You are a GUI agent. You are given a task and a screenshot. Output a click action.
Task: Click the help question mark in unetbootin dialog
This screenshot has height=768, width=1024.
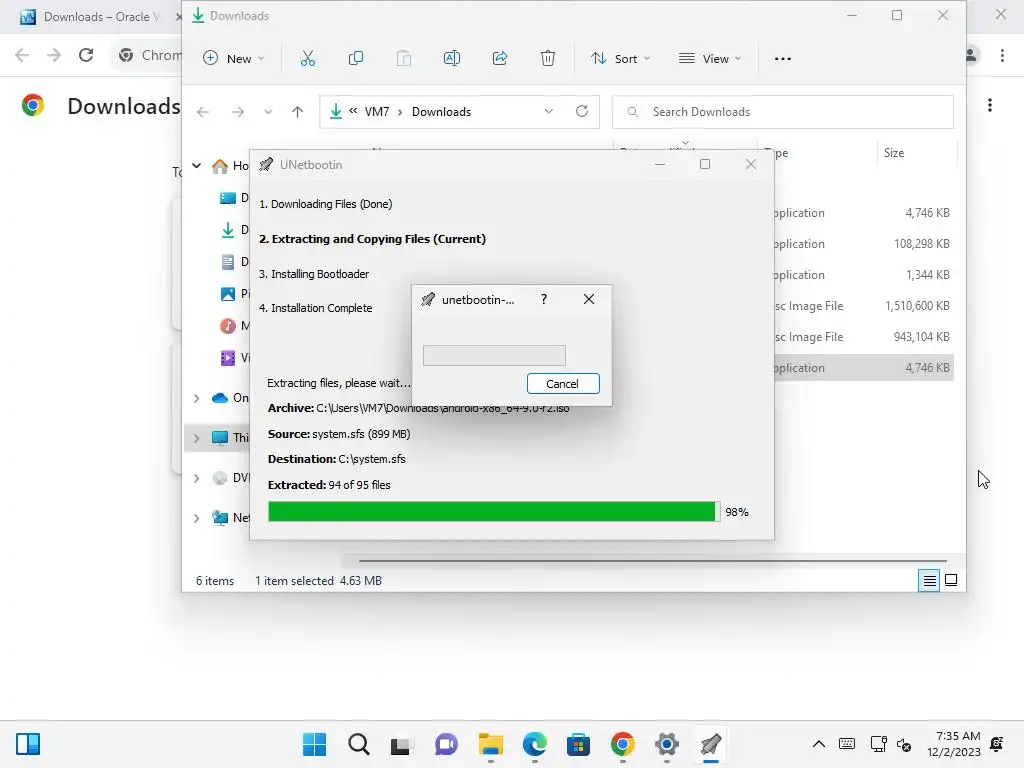pyautogui.click(x=543, y=299)
